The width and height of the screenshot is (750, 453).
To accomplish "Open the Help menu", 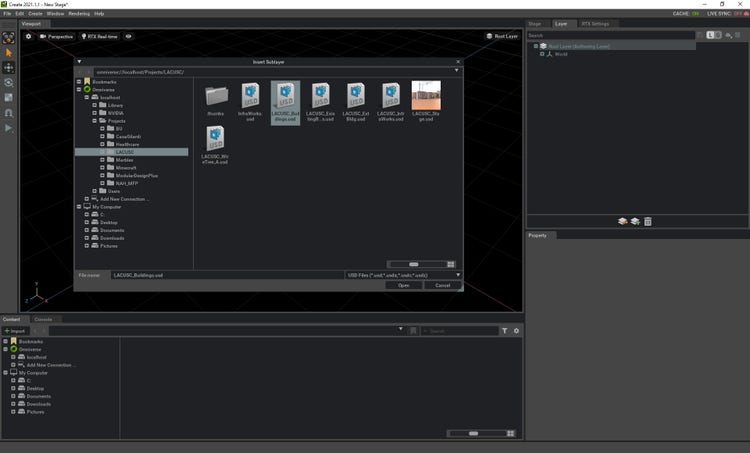I will coord(99,13).
